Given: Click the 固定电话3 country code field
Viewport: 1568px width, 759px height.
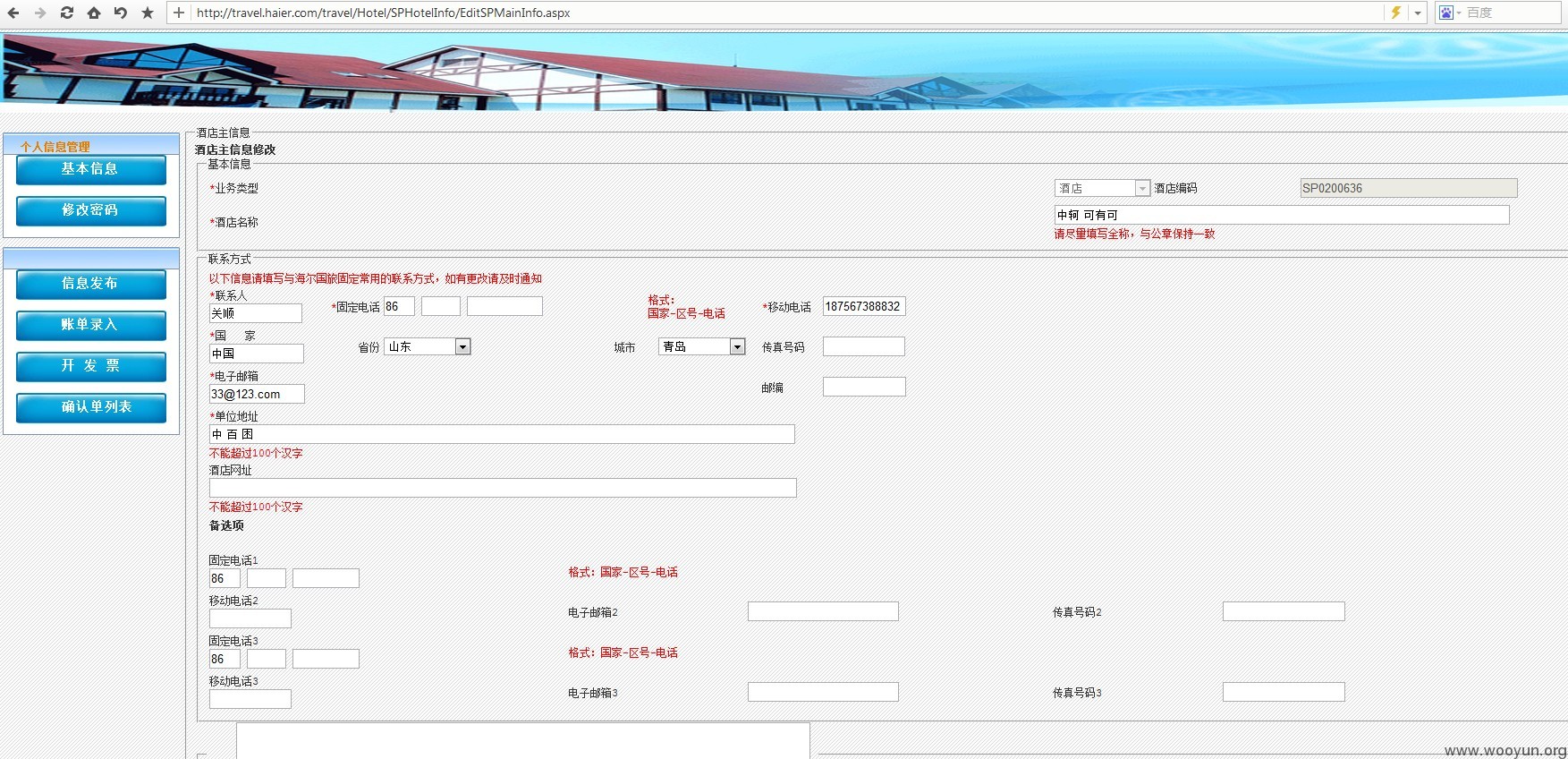Looking at the screenshot, I should click(x=225, y=659).
